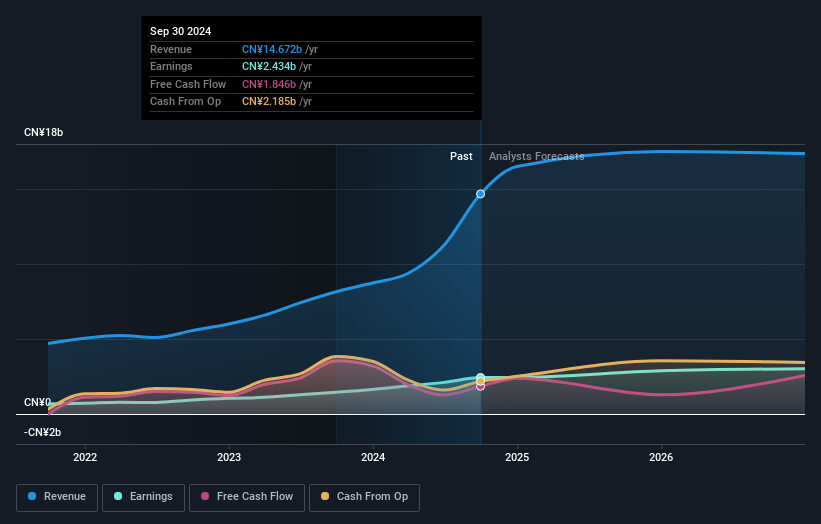Toggle the Free Cash Flow legend button
821x524 pixels.
247,497
